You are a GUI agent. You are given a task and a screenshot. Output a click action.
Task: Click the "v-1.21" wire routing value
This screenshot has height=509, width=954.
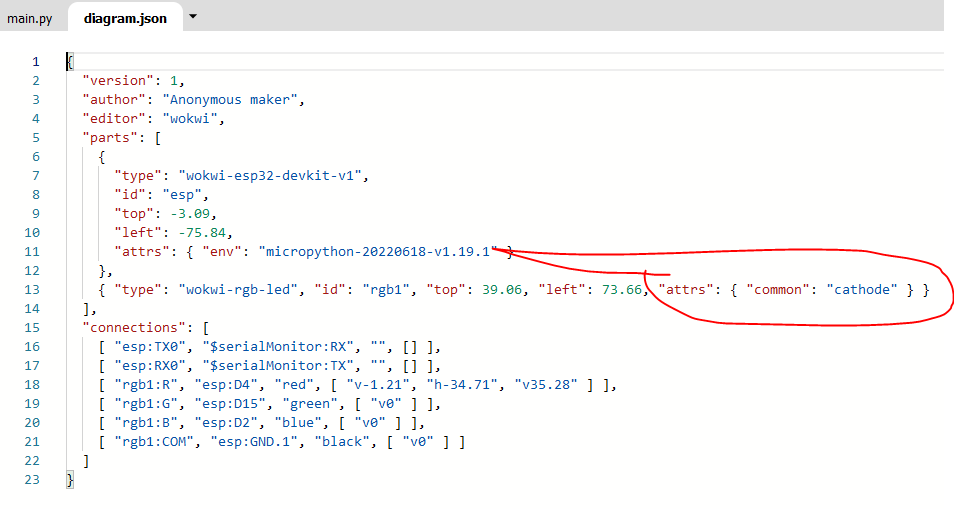[x=378, y=384]
